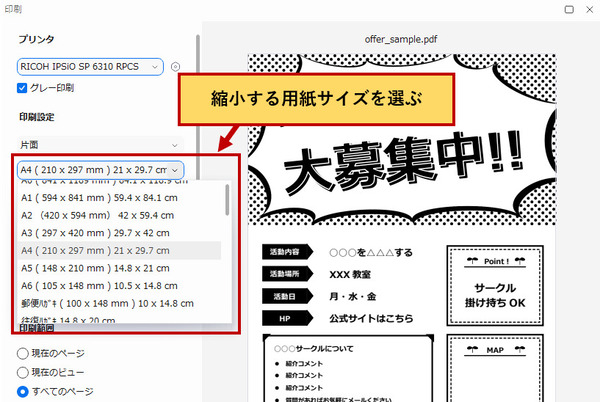Select 郵便ﾊｶﾞｷ (100 x 148 mm) paper size
The width and height of the screenshot is (600, 402).
(x=119, y=303)
